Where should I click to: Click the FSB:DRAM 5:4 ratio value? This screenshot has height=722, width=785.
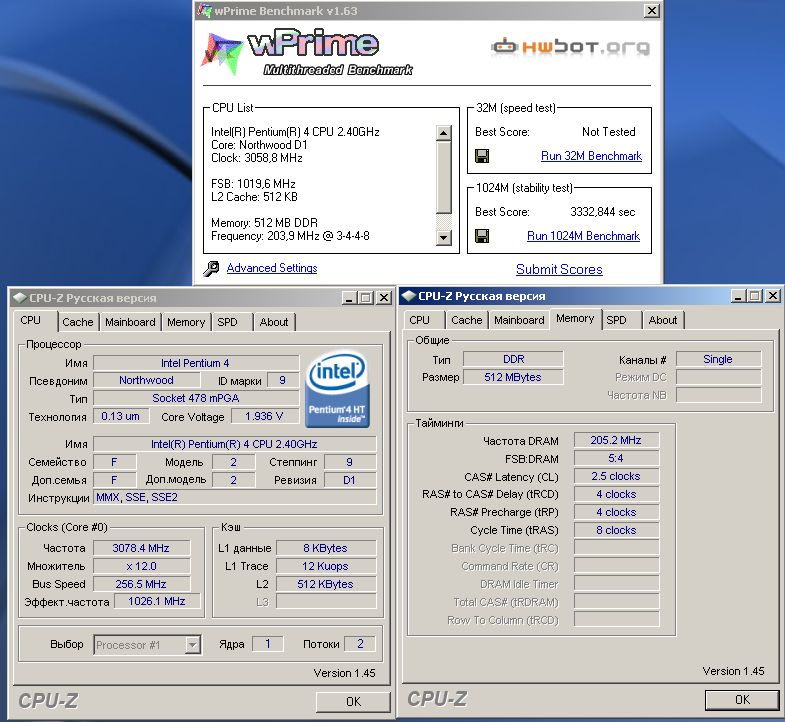(616, 458)
